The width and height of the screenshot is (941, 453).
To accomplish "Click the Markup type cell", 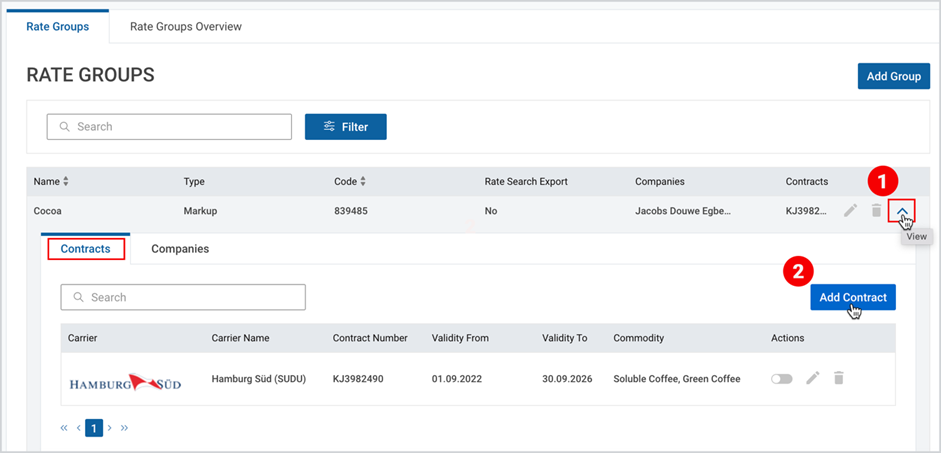I will [198, 211].
